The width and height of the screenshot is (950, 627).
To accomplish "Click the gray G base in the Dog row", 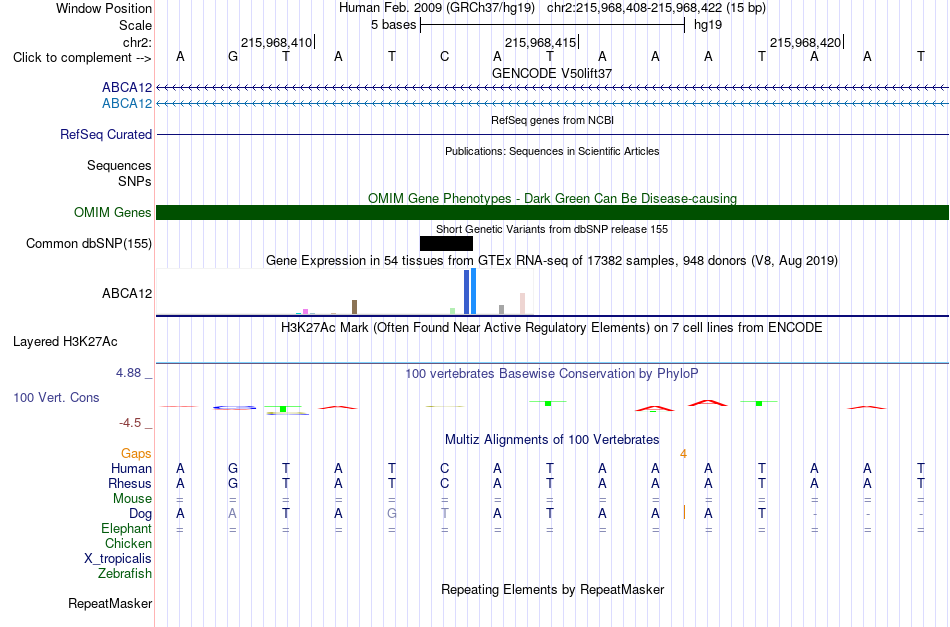I will (392, 514).
